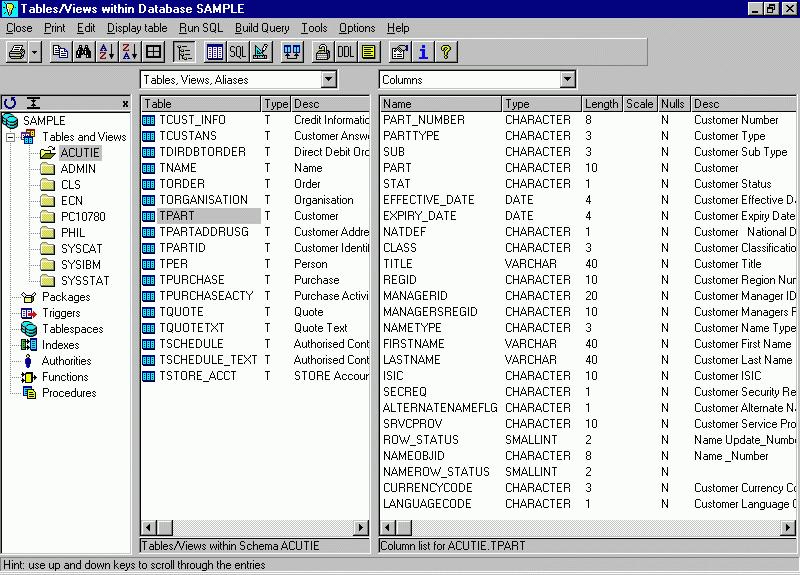This screenshot has height=575, width=800.
Task: Click right scroll arrow of columns list scrollbar
Action: click(788, 528)
